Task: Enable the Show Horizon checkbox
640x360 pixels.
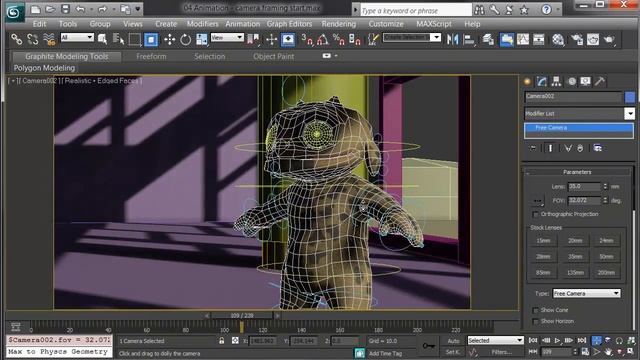Action: point(536,322)
